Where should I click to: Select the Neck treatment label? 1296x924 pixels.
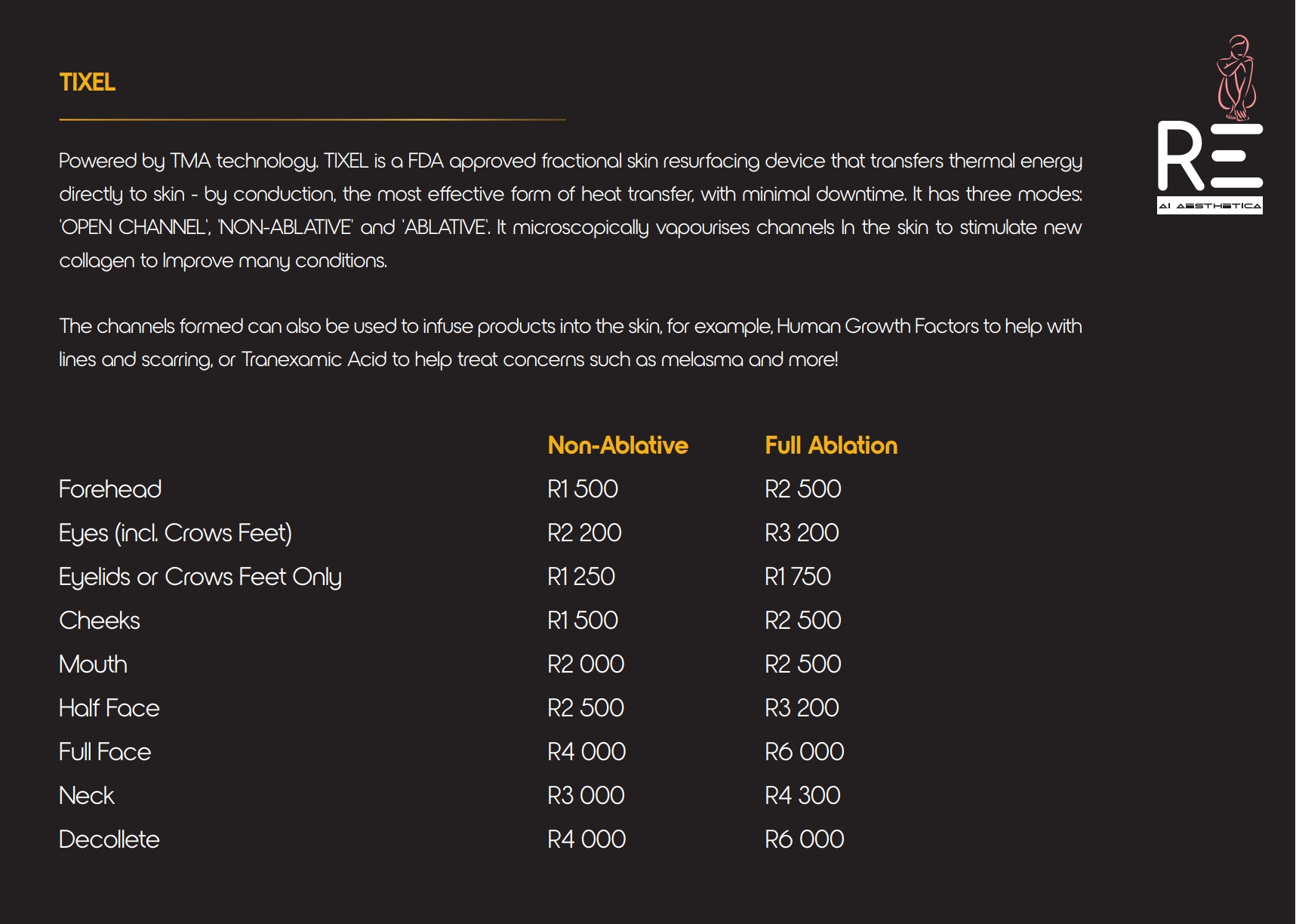coord(87,796)
